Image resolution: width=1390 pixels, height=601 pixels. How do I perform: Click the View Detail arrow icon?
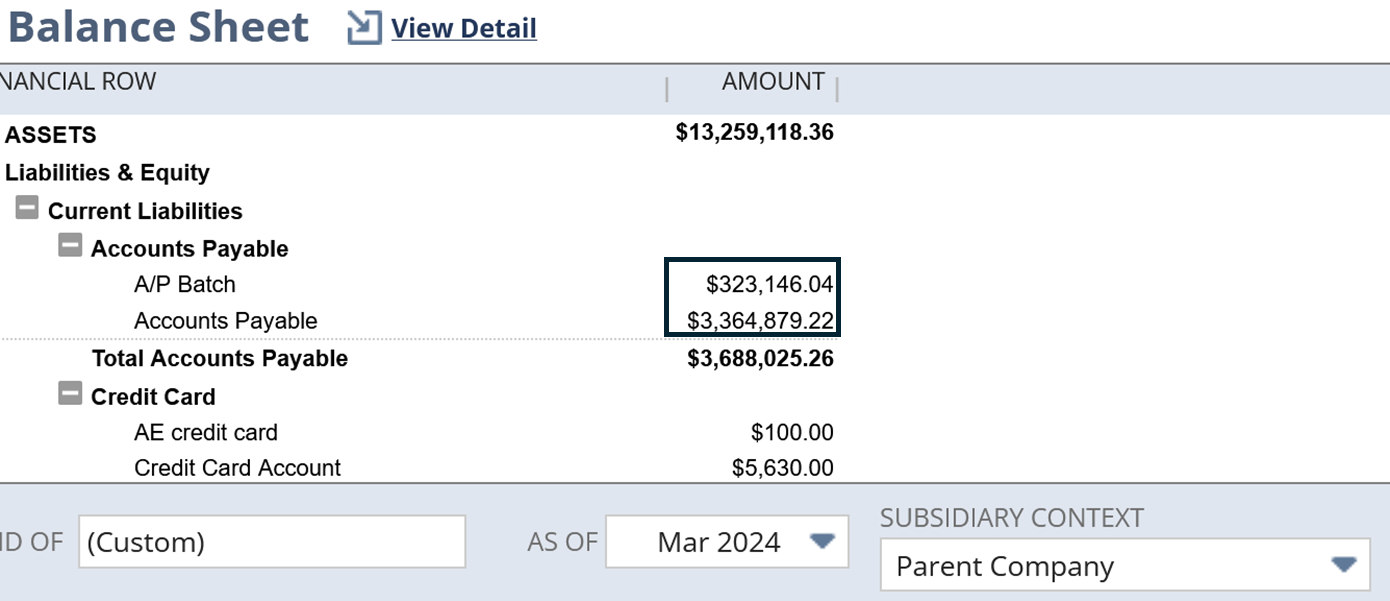(x=364, y=28)
